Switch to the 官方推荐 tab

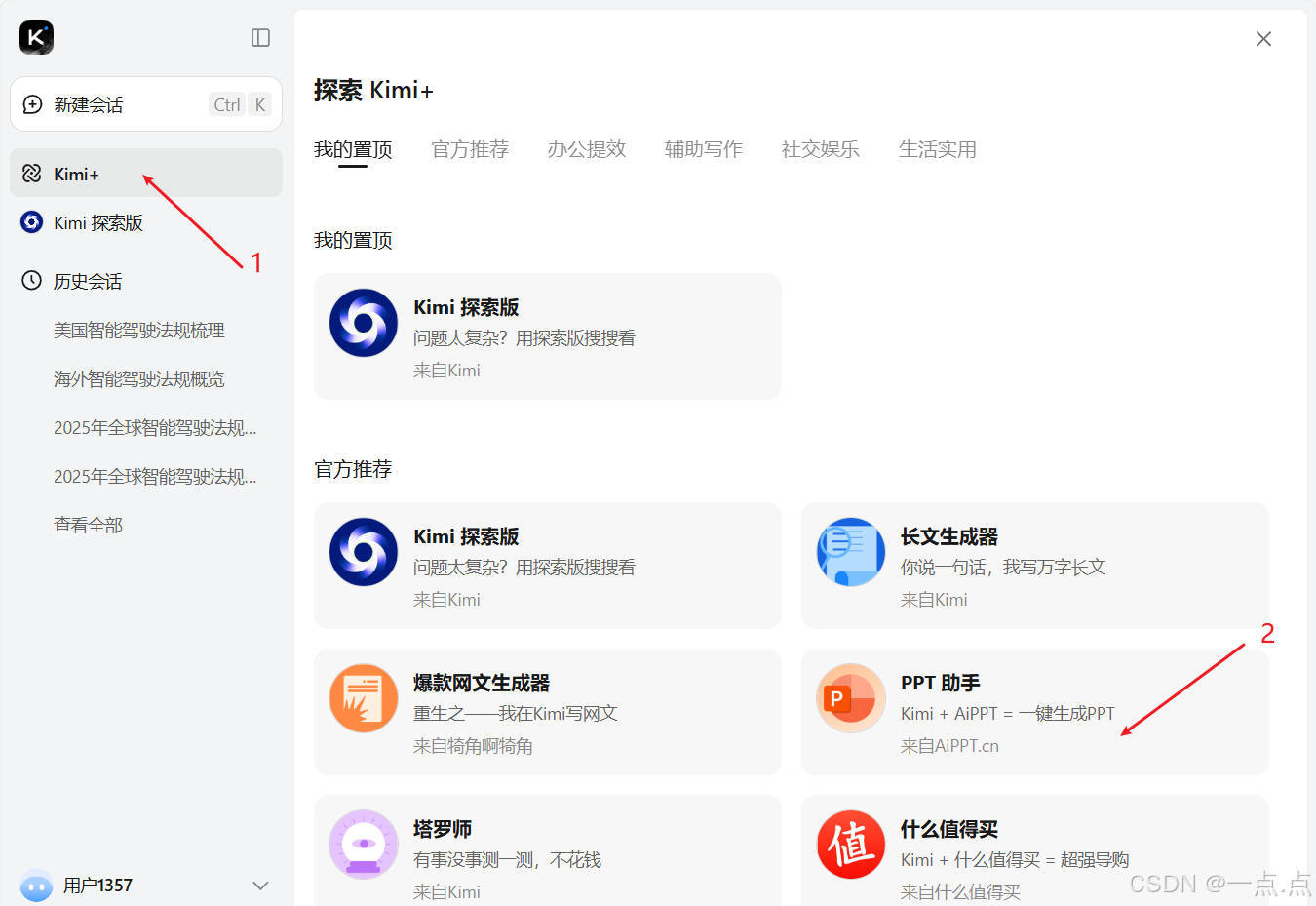470,149
